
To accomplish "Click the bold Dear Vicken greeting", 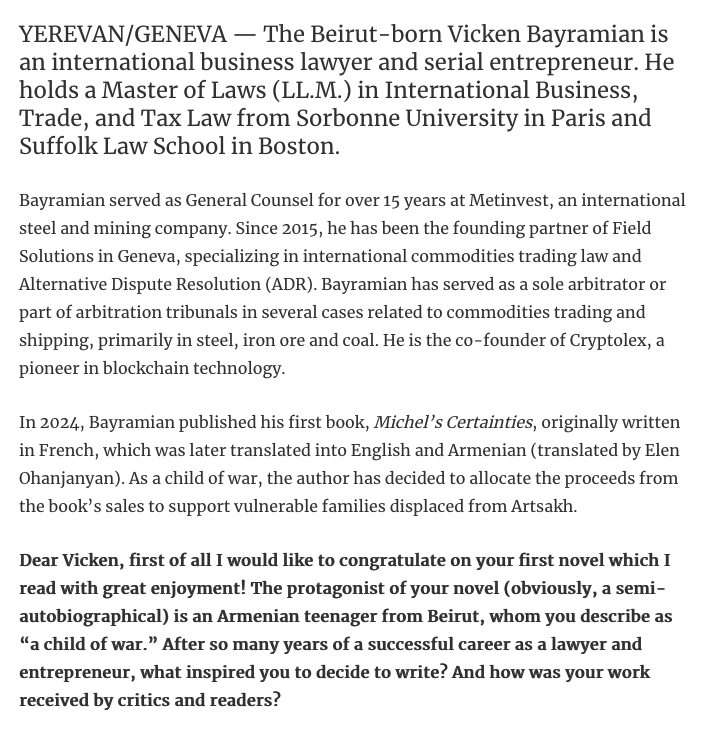I will 68,560.
